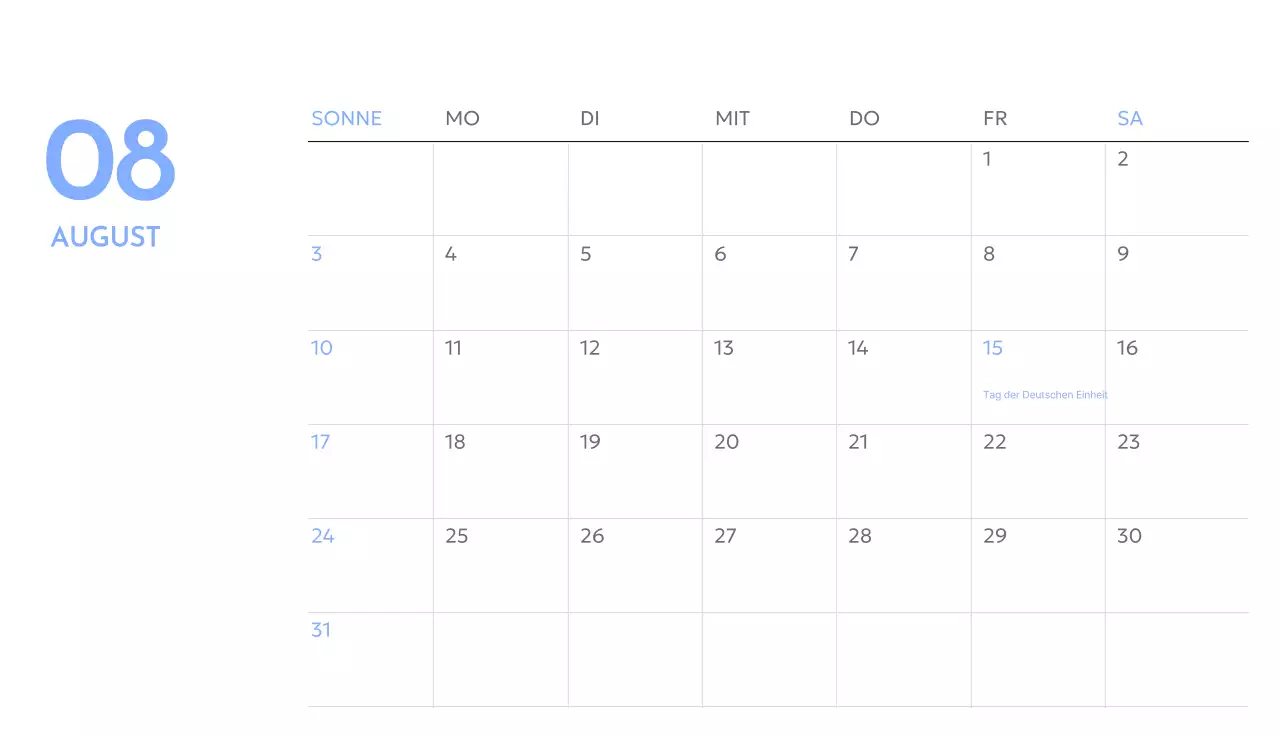Open the Tag der Deutschen Einheit note
Viewport: 1280px width, 737px height.
(x=1045, y=395)
